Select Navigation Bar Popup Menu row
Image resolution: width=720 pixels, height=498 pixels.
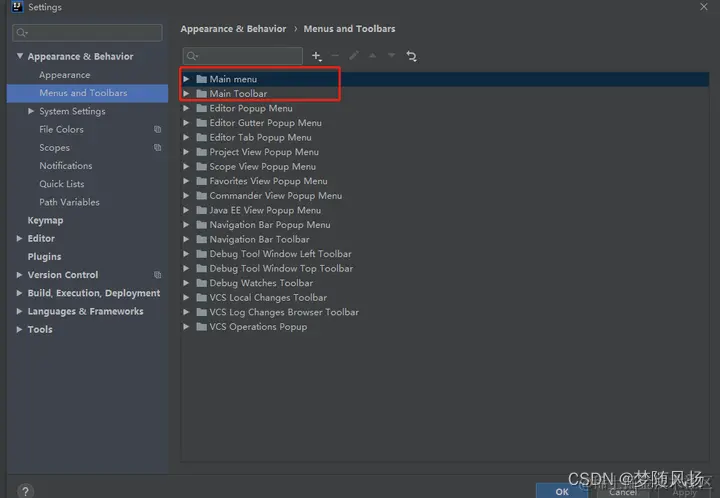click(445, 225)
